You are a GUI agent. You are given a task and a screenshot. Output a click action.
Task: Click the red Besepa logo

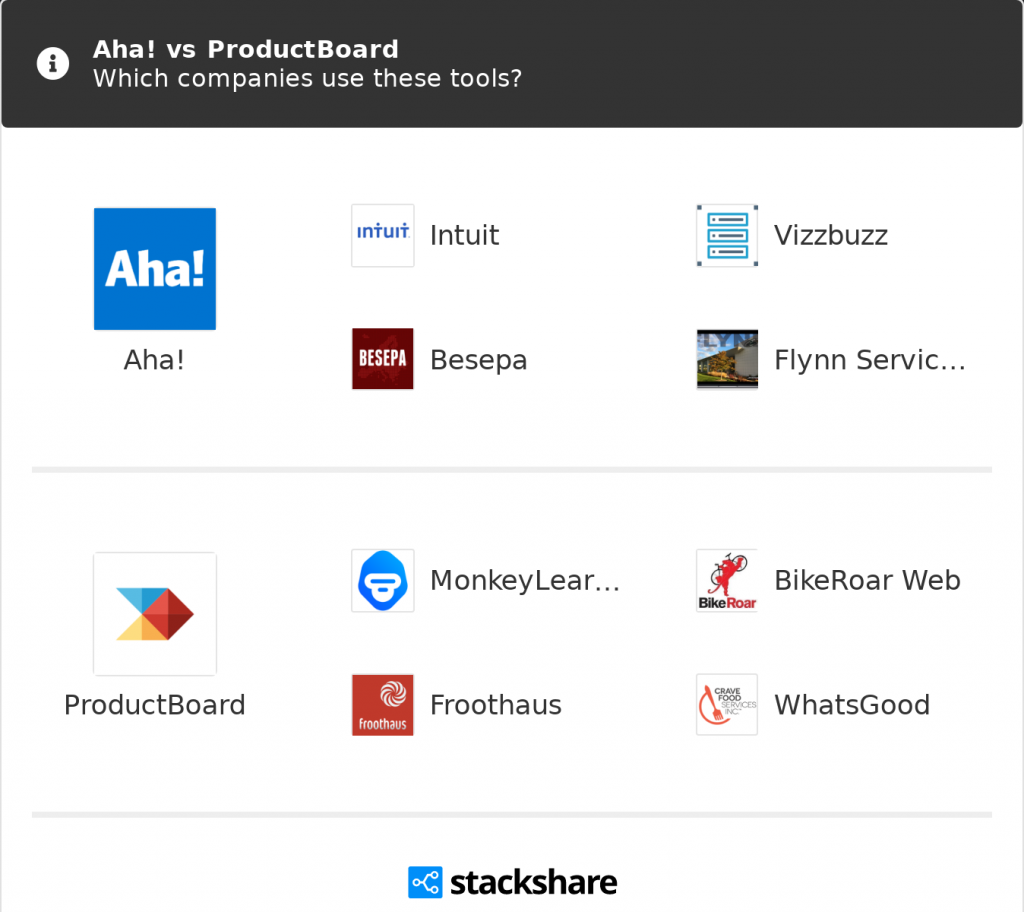coord(383,359)
